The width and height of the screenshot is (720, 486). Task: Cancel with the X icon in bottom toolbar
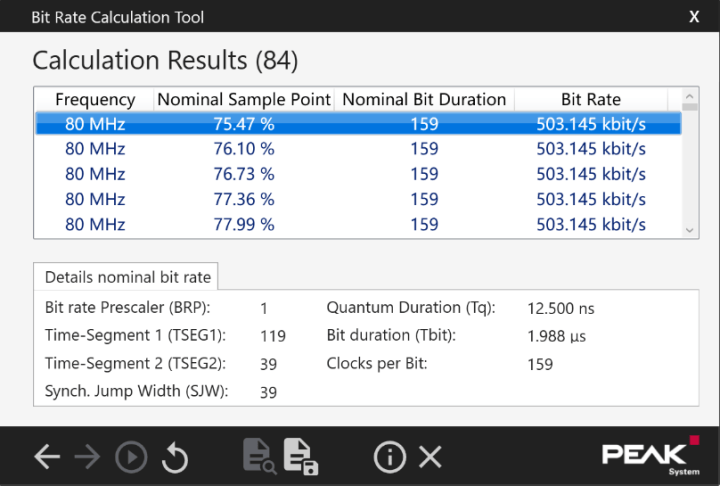(430, 457)
